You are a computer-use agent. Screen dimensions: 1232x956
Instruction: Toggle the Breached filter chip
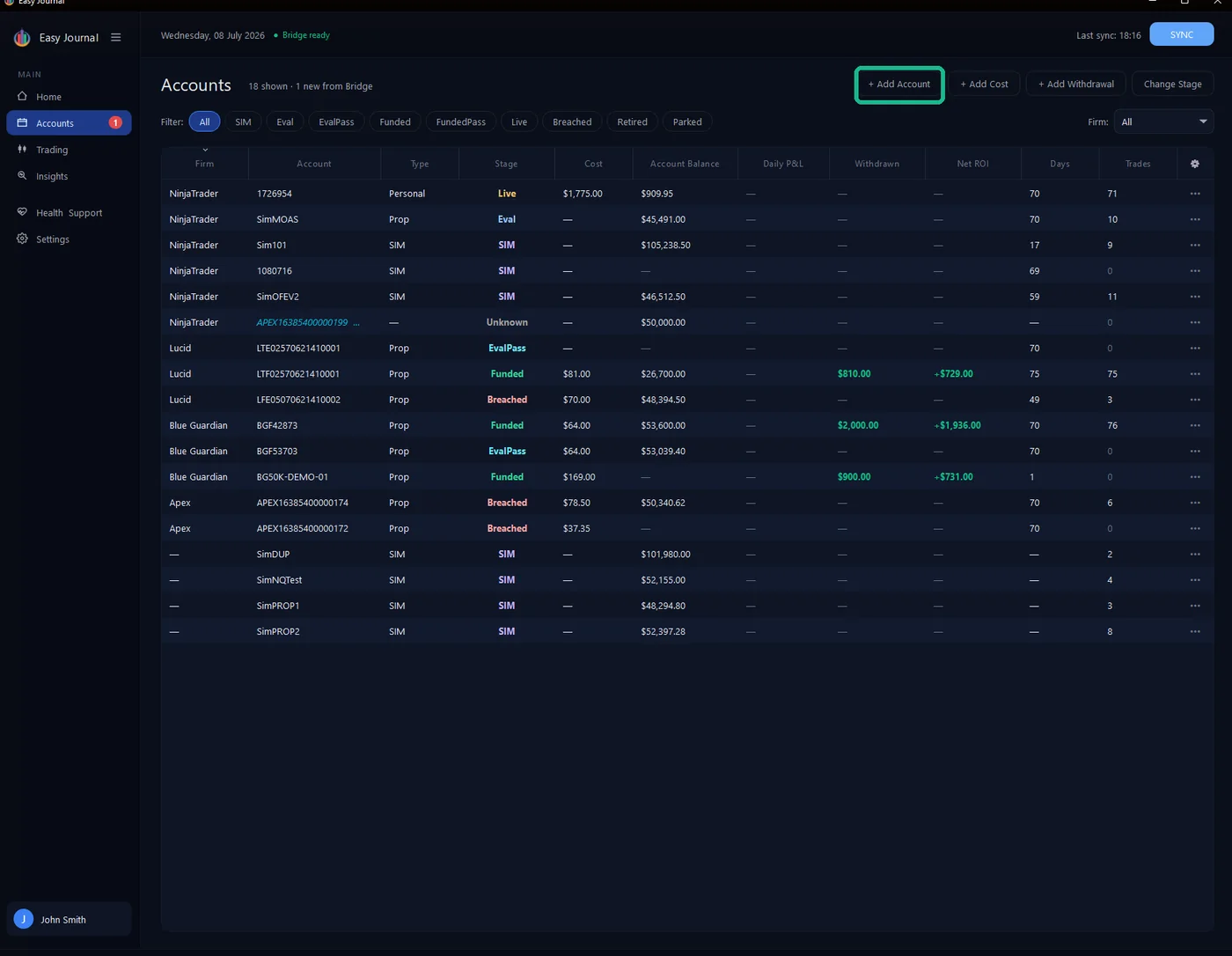[x=572, y=121]
